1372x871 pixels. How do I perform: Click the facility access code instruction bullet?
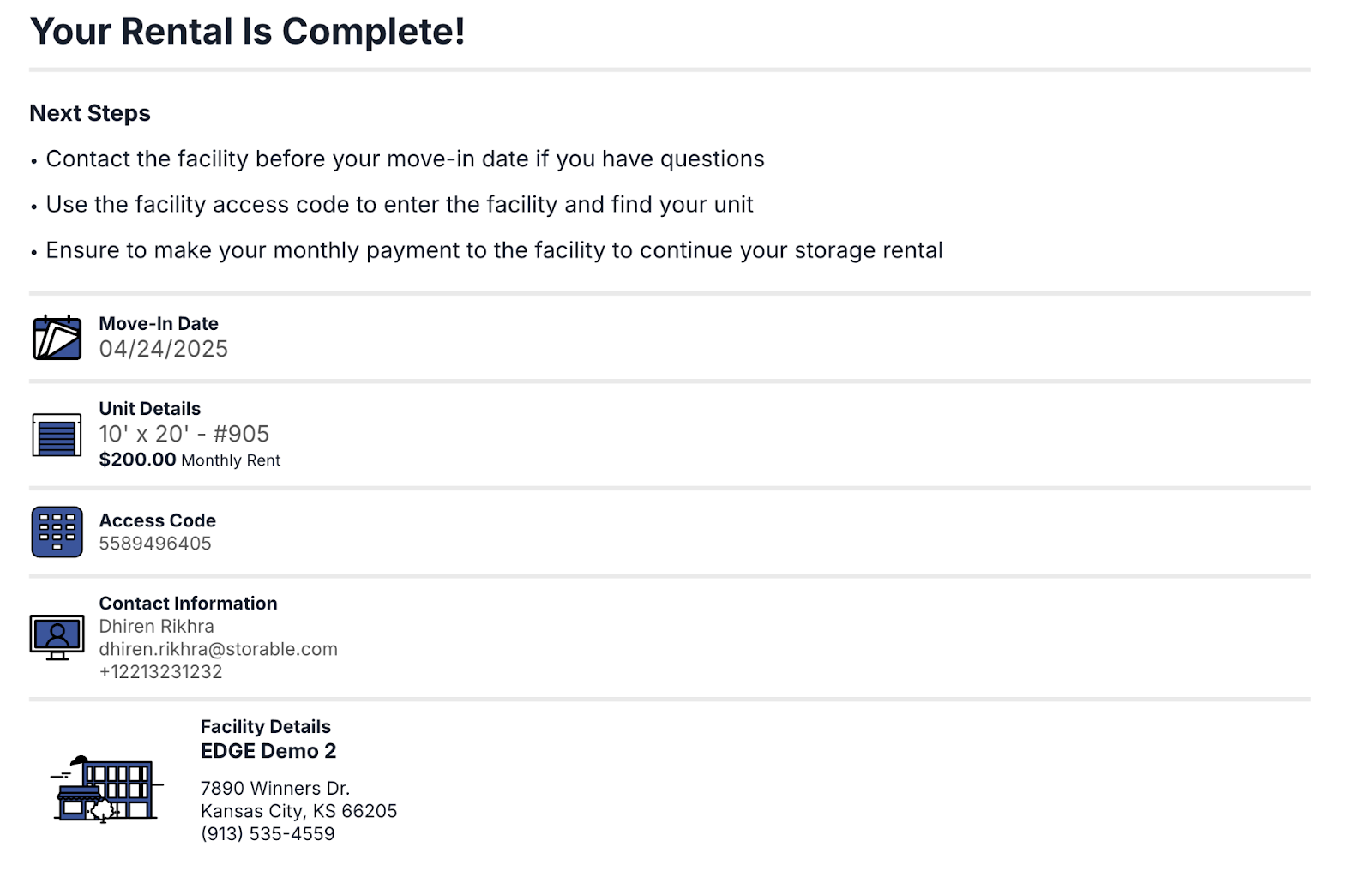tap(399, 205)
